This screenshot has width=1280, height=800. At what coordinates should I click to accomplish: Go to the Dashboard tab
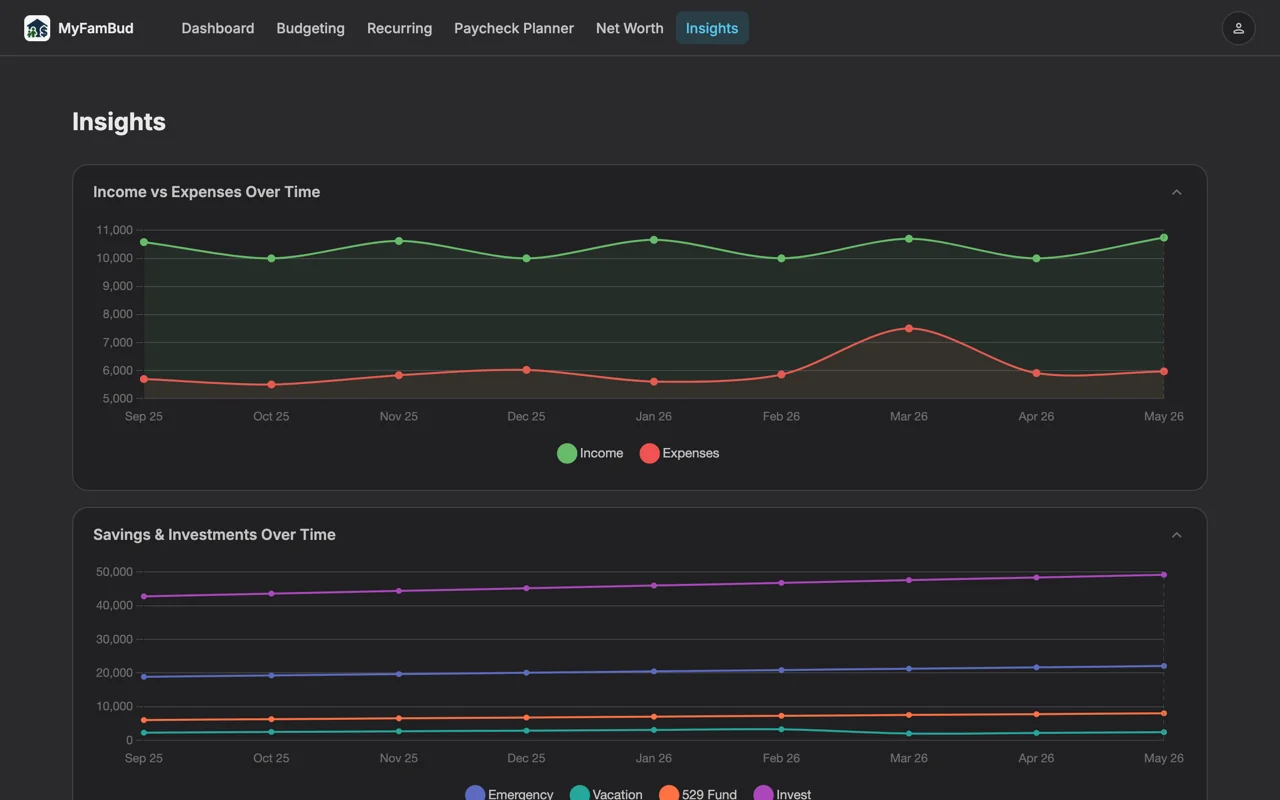click(x=218, y=28)
